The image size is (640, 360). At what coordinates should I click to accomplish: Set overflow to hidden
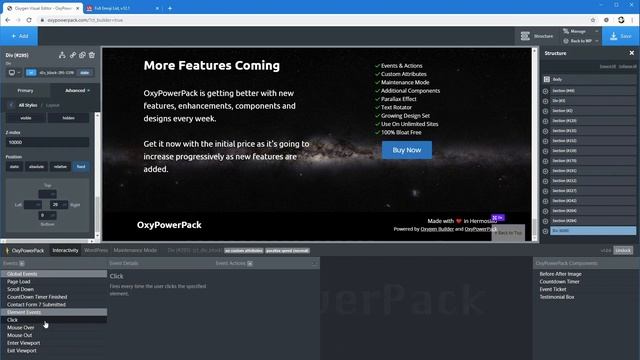68,118
